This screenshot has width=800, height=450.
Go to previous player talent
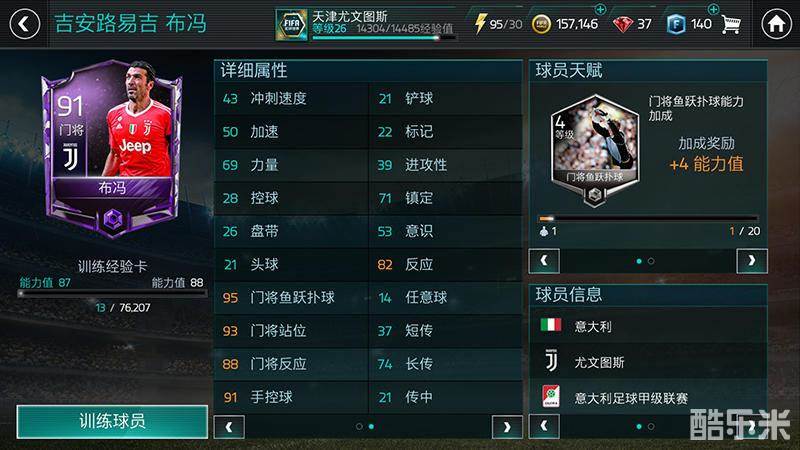544,261
